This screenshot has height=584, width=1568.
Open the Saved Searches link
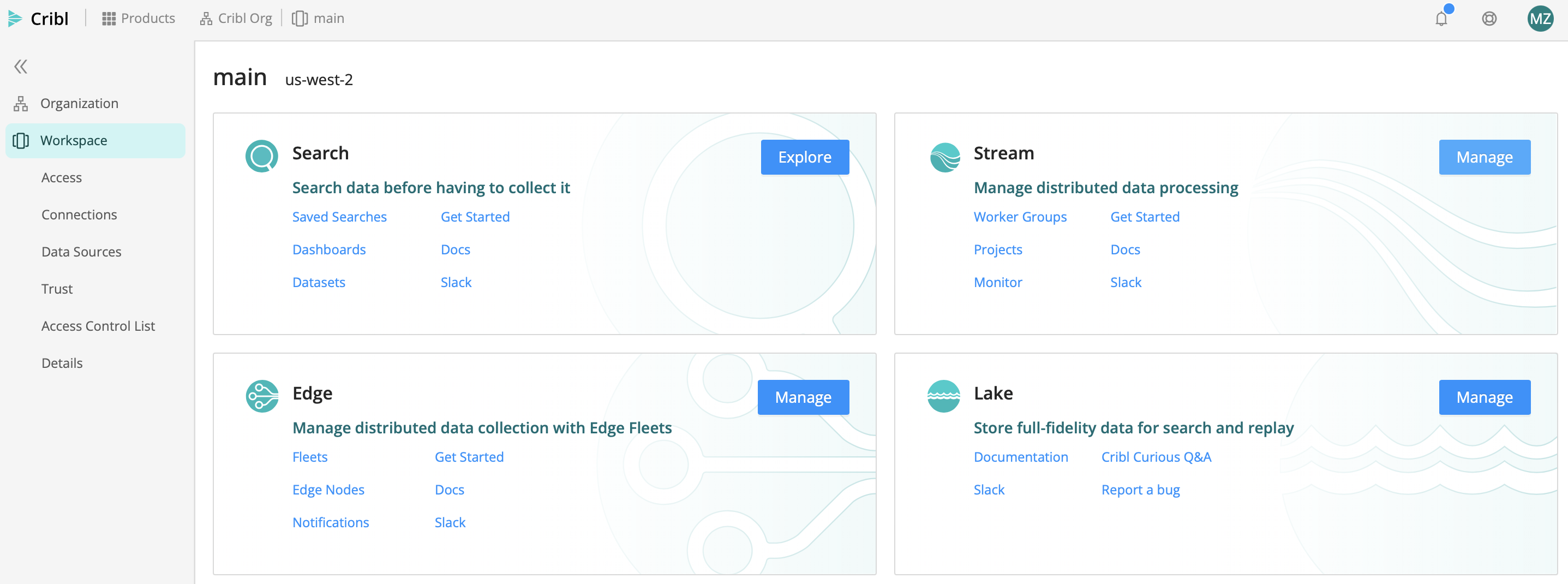(339, 217)
